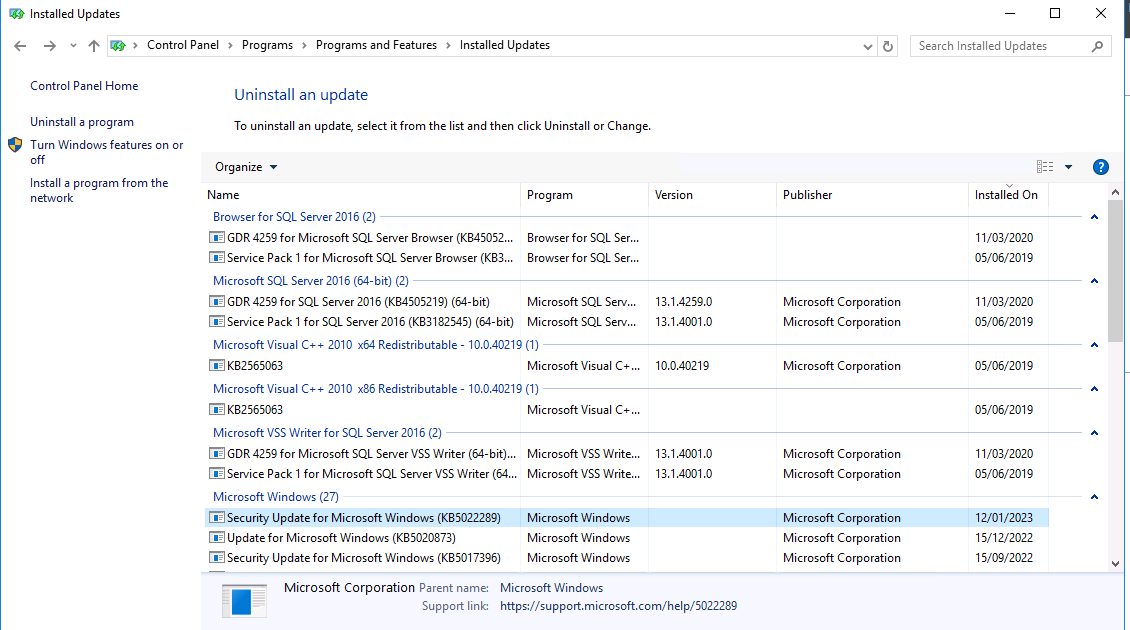The image size is (1130, 630).
Task: Refresh the page with the refresh icon
Action: [888, 45]
